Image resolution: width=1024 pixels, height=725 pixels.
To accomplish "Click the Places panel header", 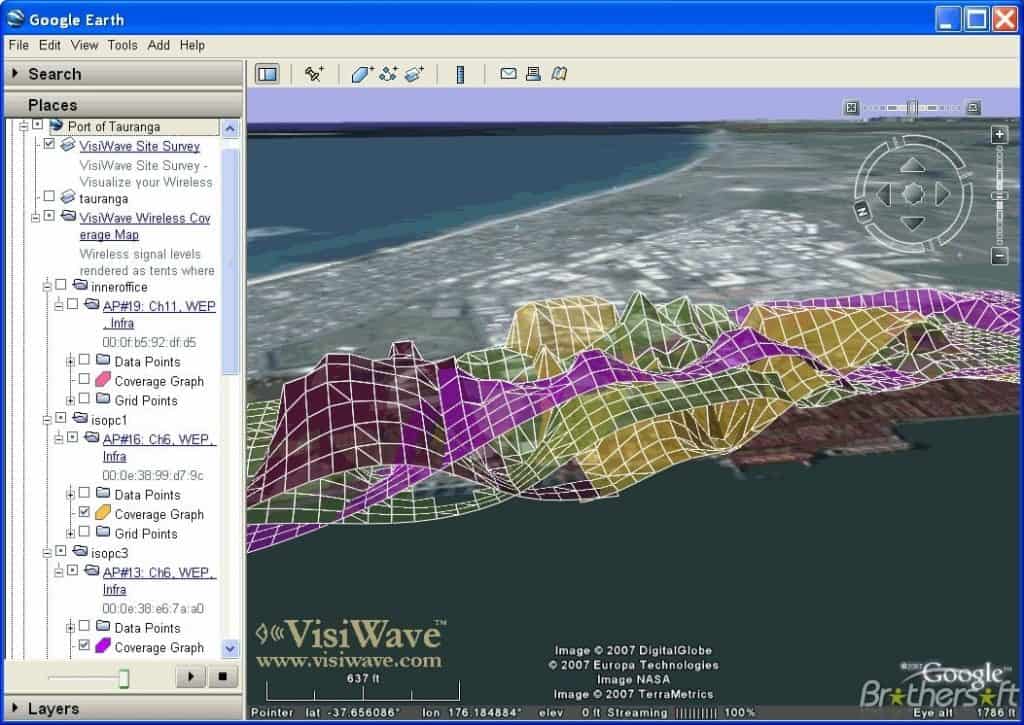I will (123, 105).
